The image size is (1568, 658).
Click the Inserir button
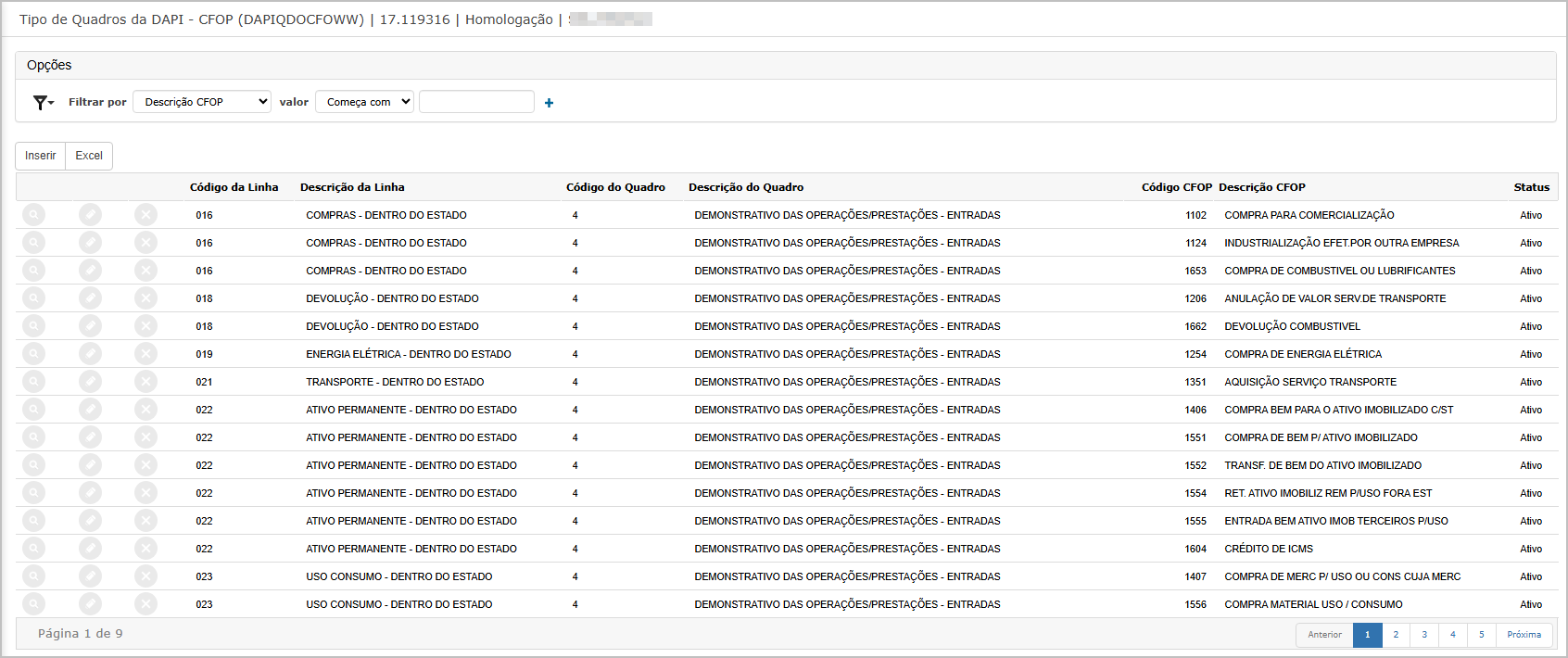(x=41, y=156)
